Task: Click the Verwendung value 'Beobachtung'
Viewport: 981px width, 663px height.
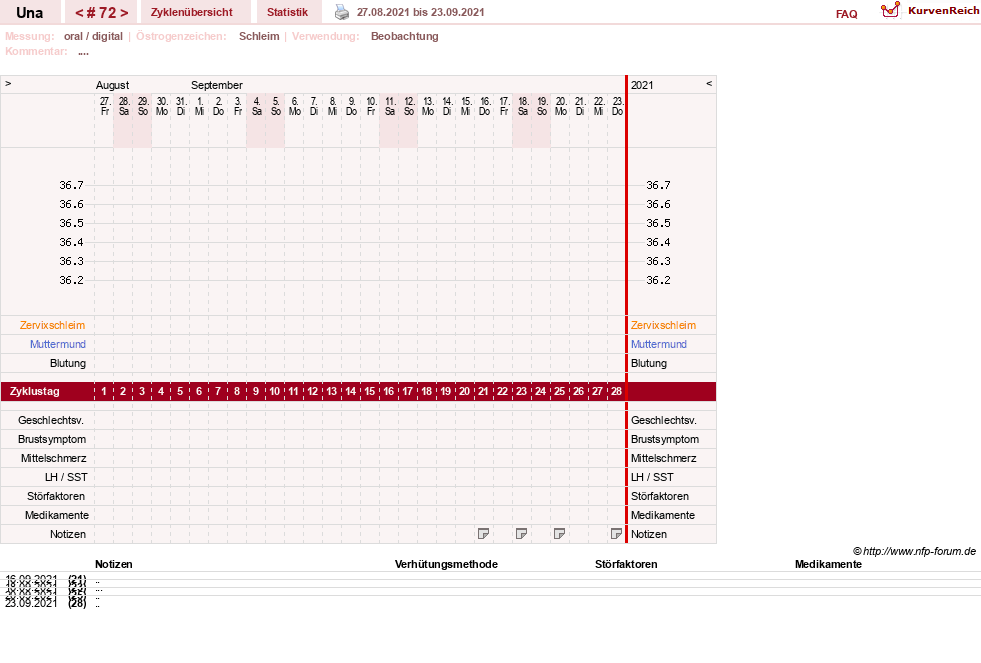Action: (x=405, y=36)
